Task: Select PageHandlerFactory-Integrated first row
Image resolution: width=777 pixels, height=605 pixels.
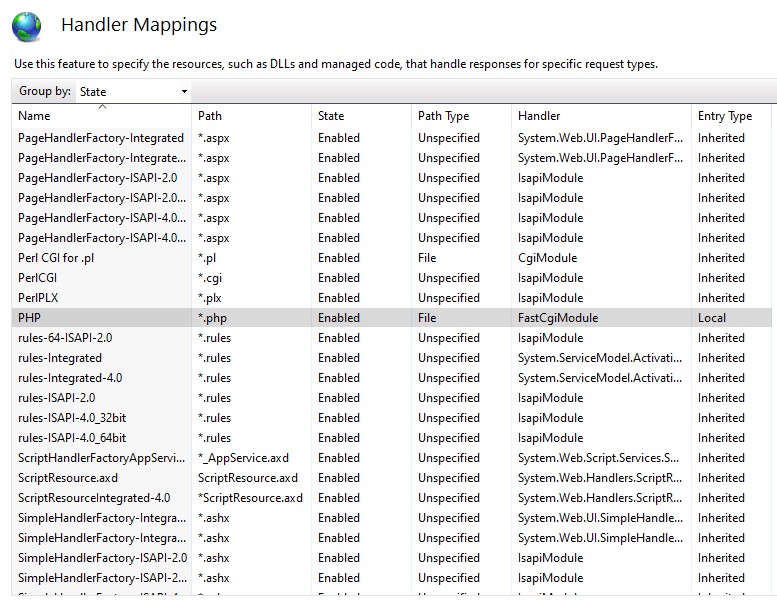Action: 100,138
